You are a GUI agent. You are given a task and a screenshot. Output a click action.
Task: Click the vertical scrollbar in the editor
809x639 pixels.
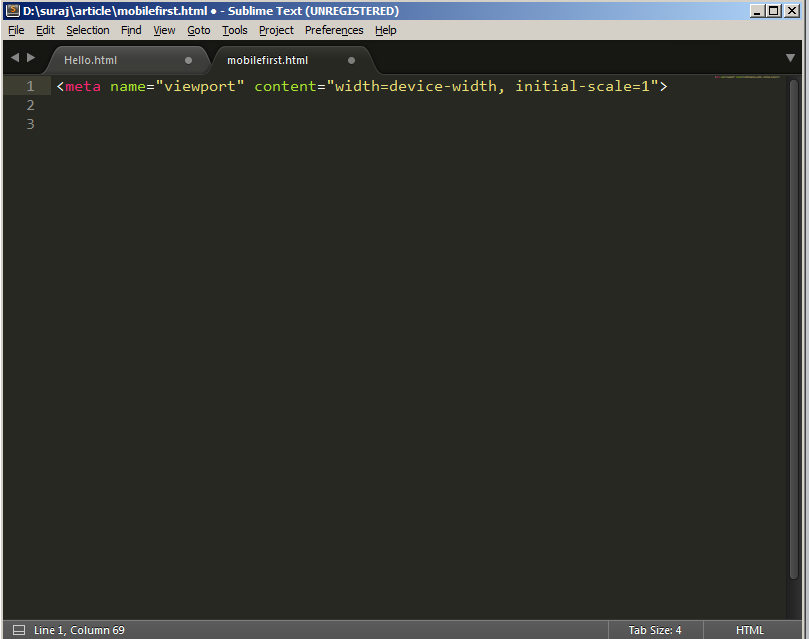(794, 329)
